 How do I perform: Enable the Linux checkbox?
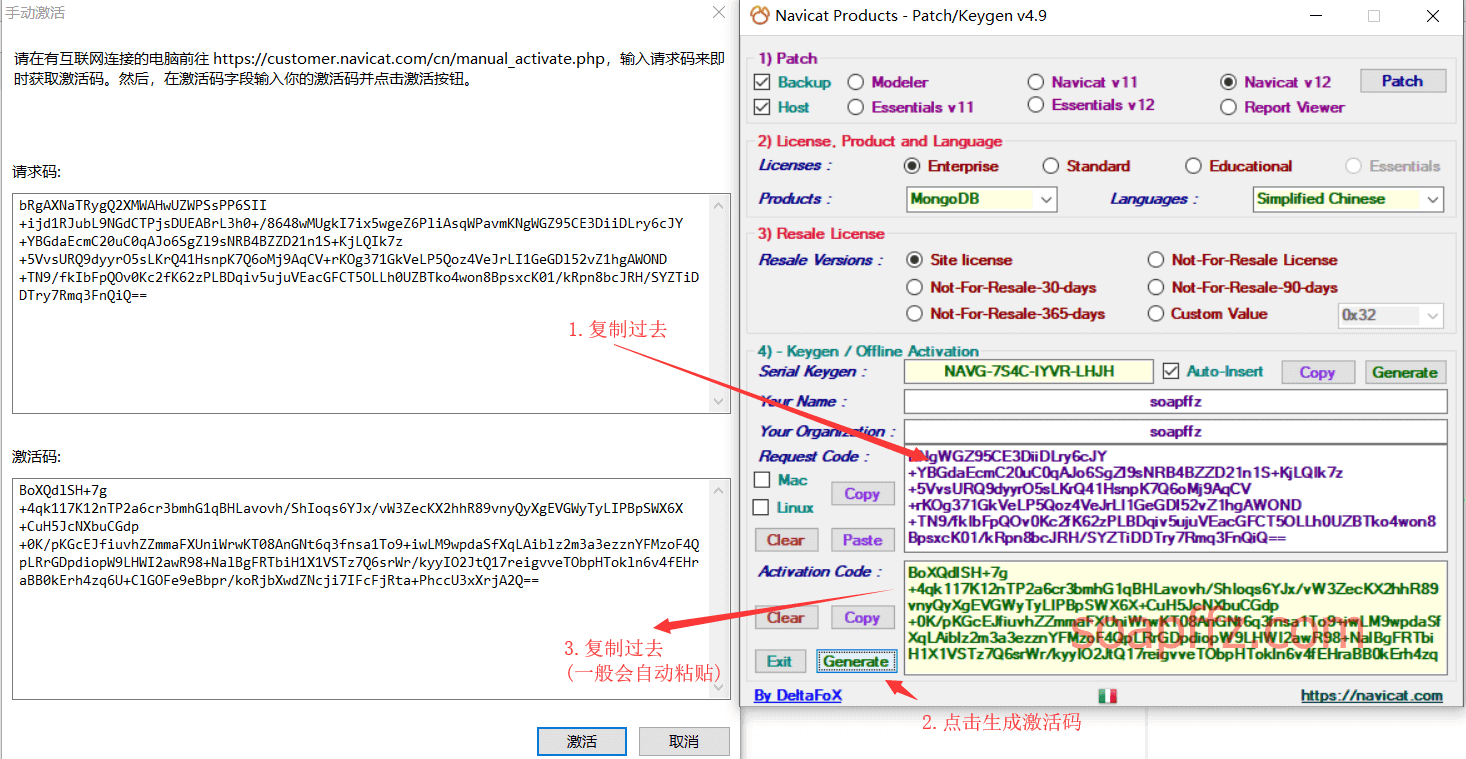point(762,507)
